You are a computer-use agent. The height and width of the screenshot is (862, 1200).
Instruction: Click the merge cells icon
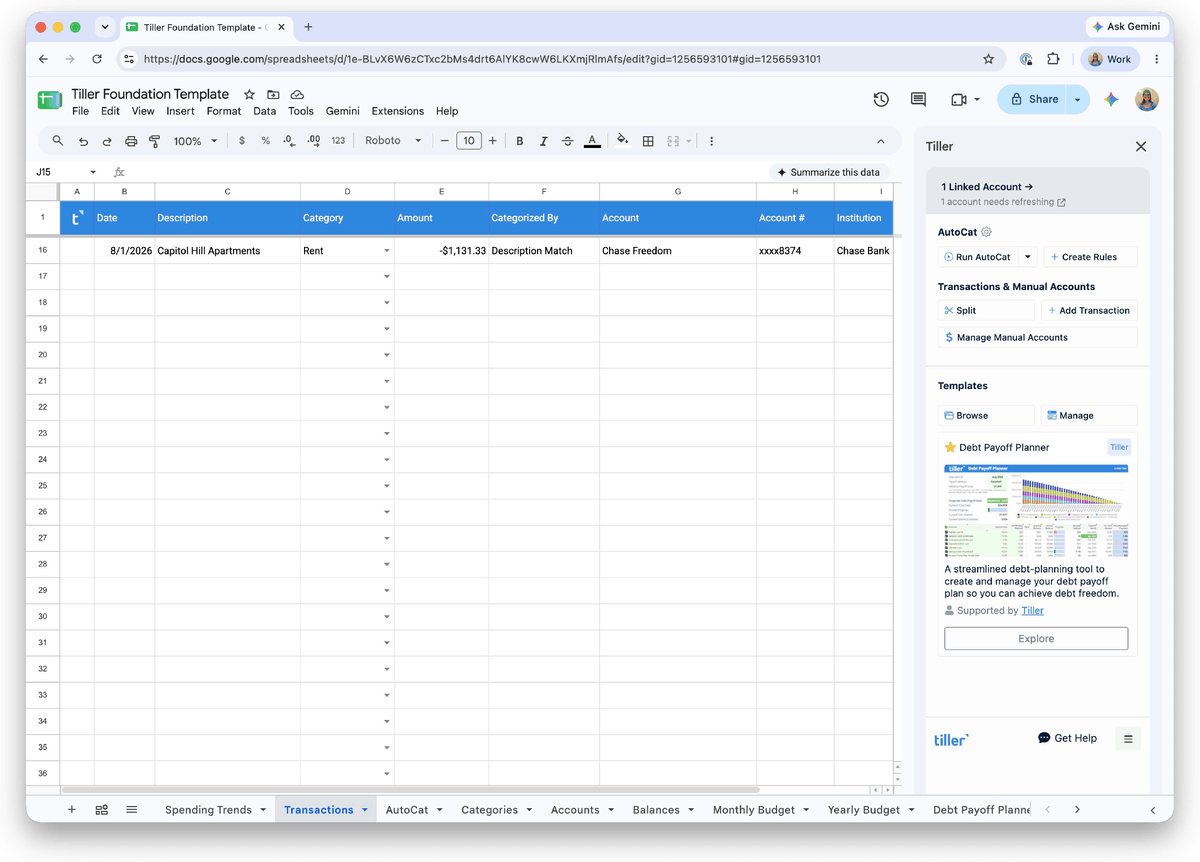pos(673,141)
